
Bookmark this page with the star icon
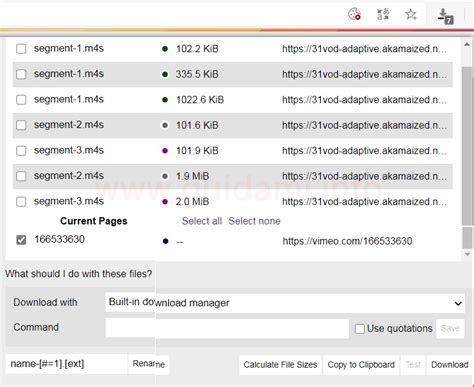click(x=411, y=14)
